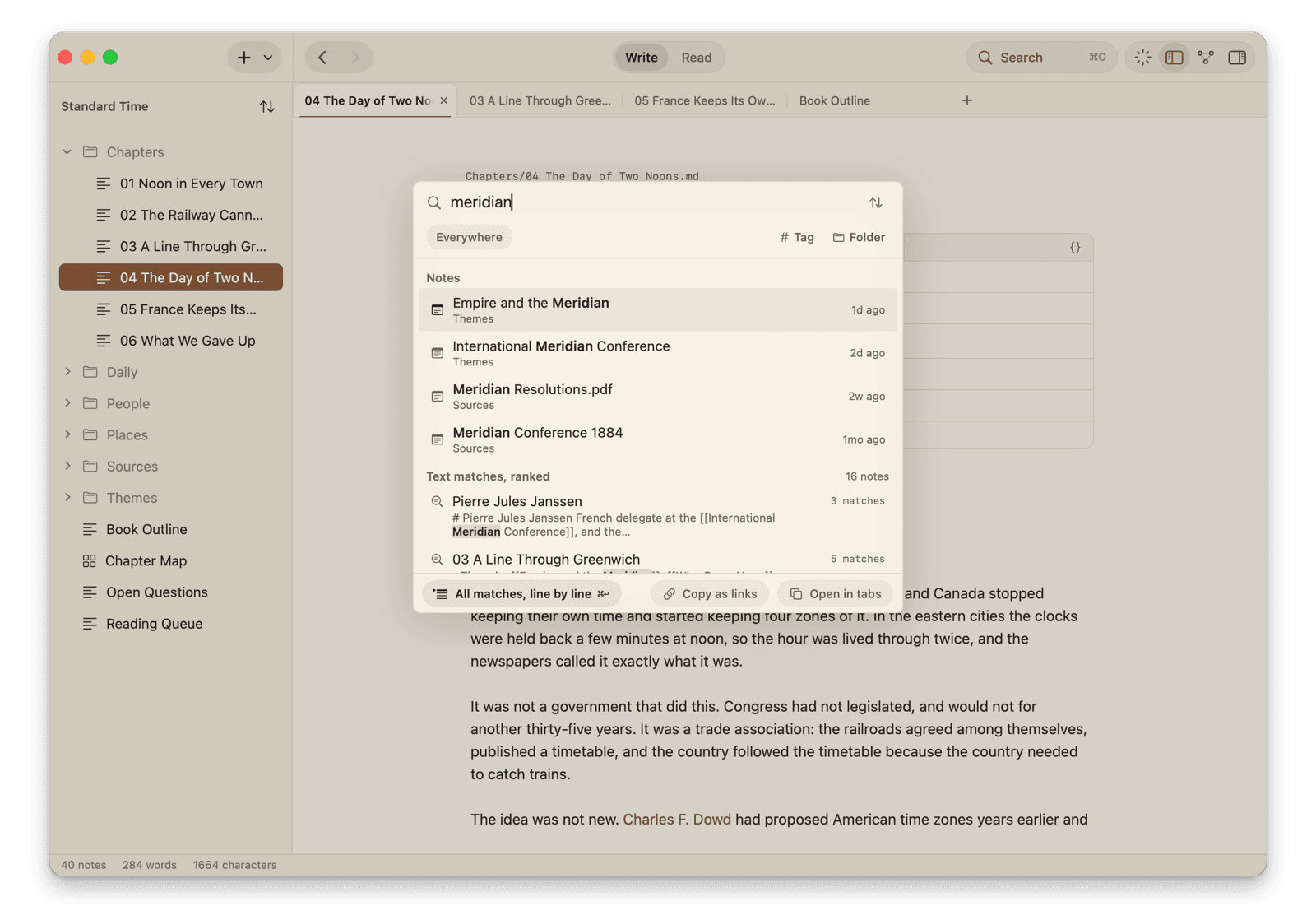
Task: Close the 04 The Day of Two Noons tab
Action: 443,100
